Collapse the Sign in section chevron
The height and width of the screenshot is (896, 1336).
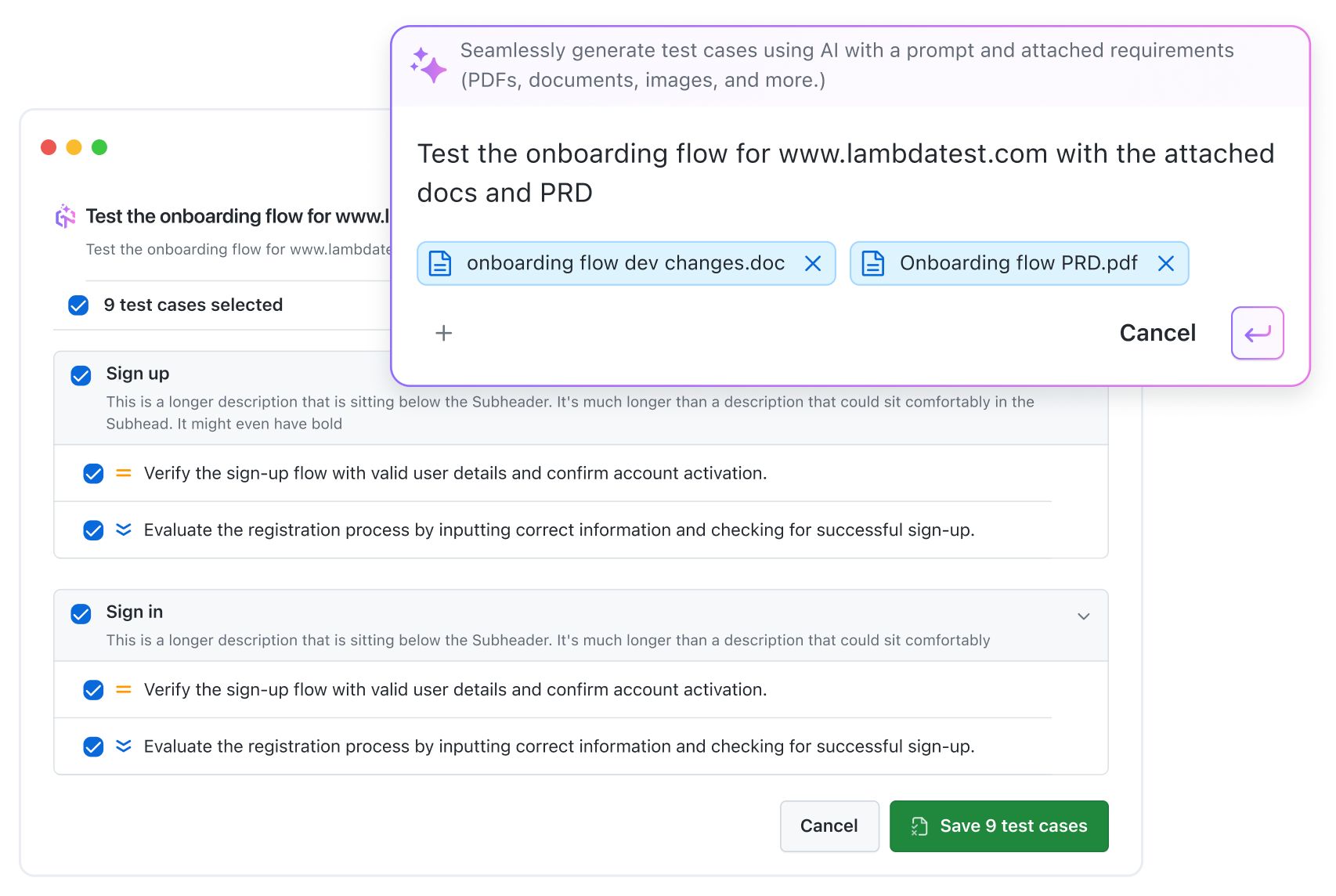(1084, 616)
